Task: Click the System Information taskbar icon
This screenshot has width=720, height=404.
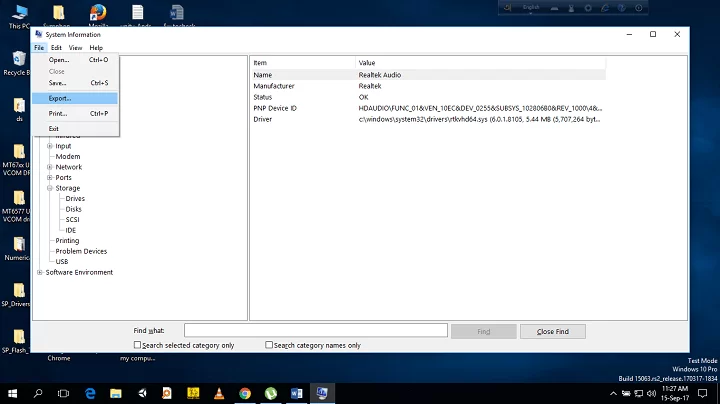Action: coord(322,393)
